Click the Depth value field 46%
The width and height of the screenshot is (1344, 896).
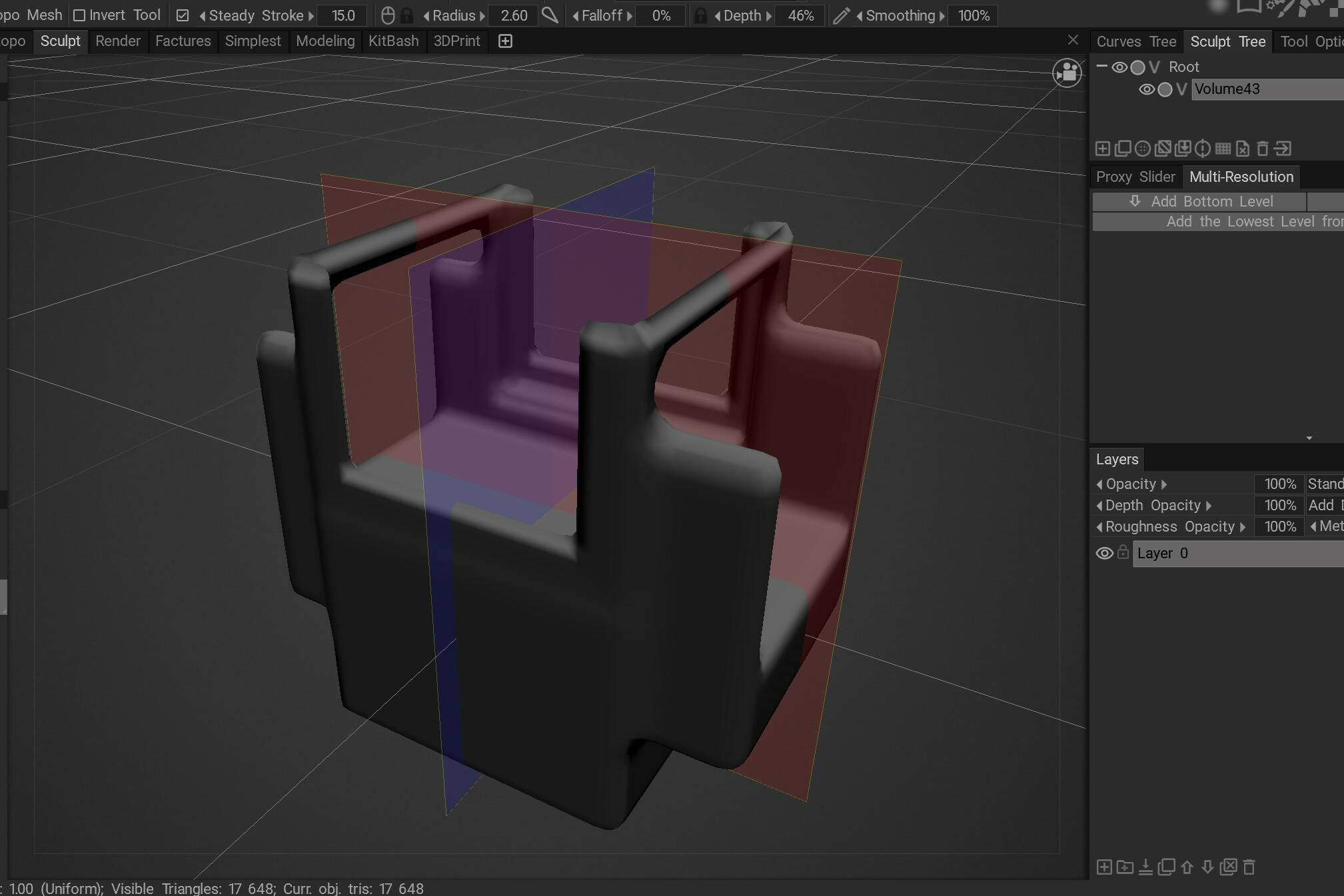coord(800,15)
